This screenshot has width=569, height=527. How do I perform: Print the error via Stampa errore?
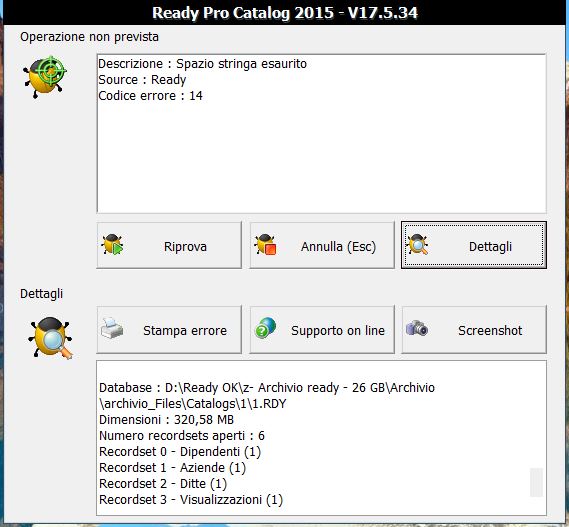pyautogui.click(x=169, y=330)
